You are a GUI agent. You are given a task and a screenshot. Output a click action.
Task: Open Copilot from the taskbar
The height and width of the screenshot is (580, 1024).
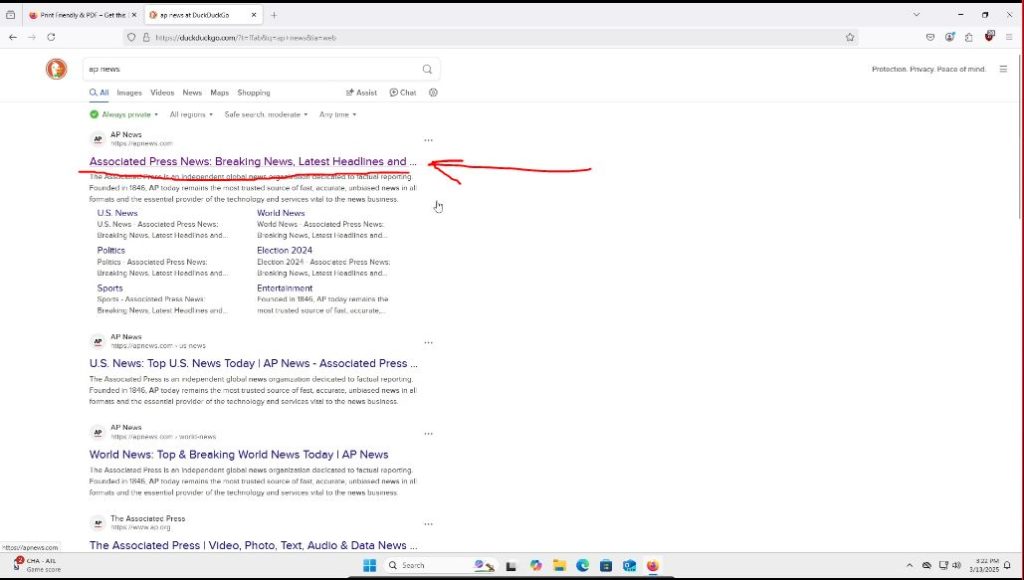pos(536,565)
